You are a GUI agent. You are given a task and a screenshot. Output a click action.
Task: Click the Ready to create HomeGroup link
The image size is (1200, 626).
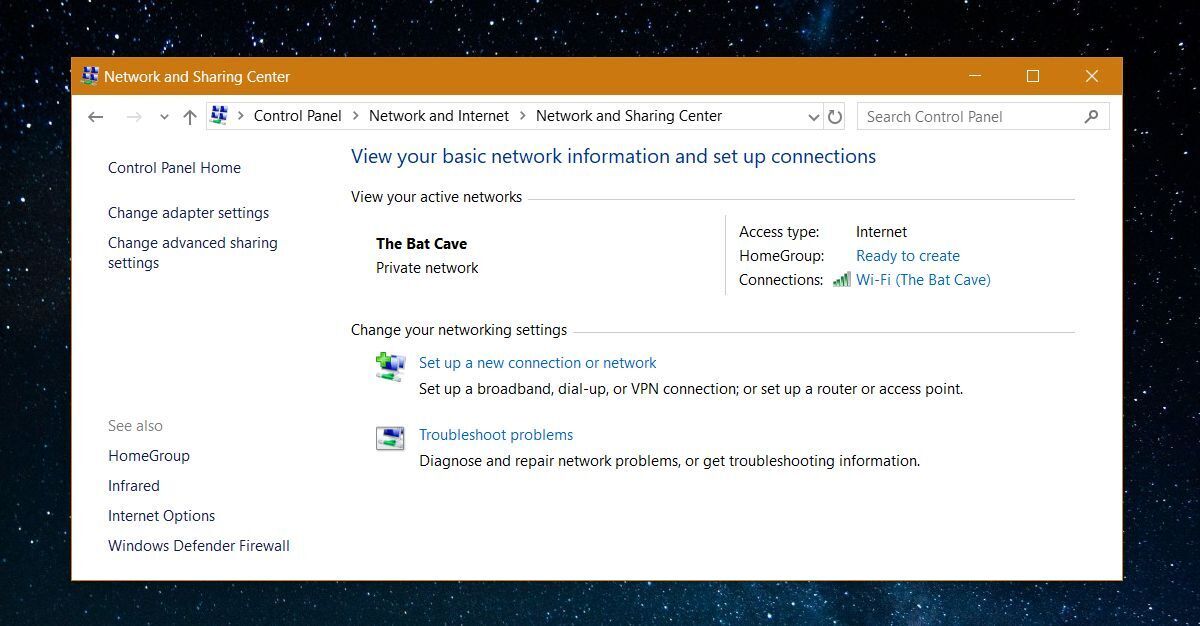(x=907, y=256)
